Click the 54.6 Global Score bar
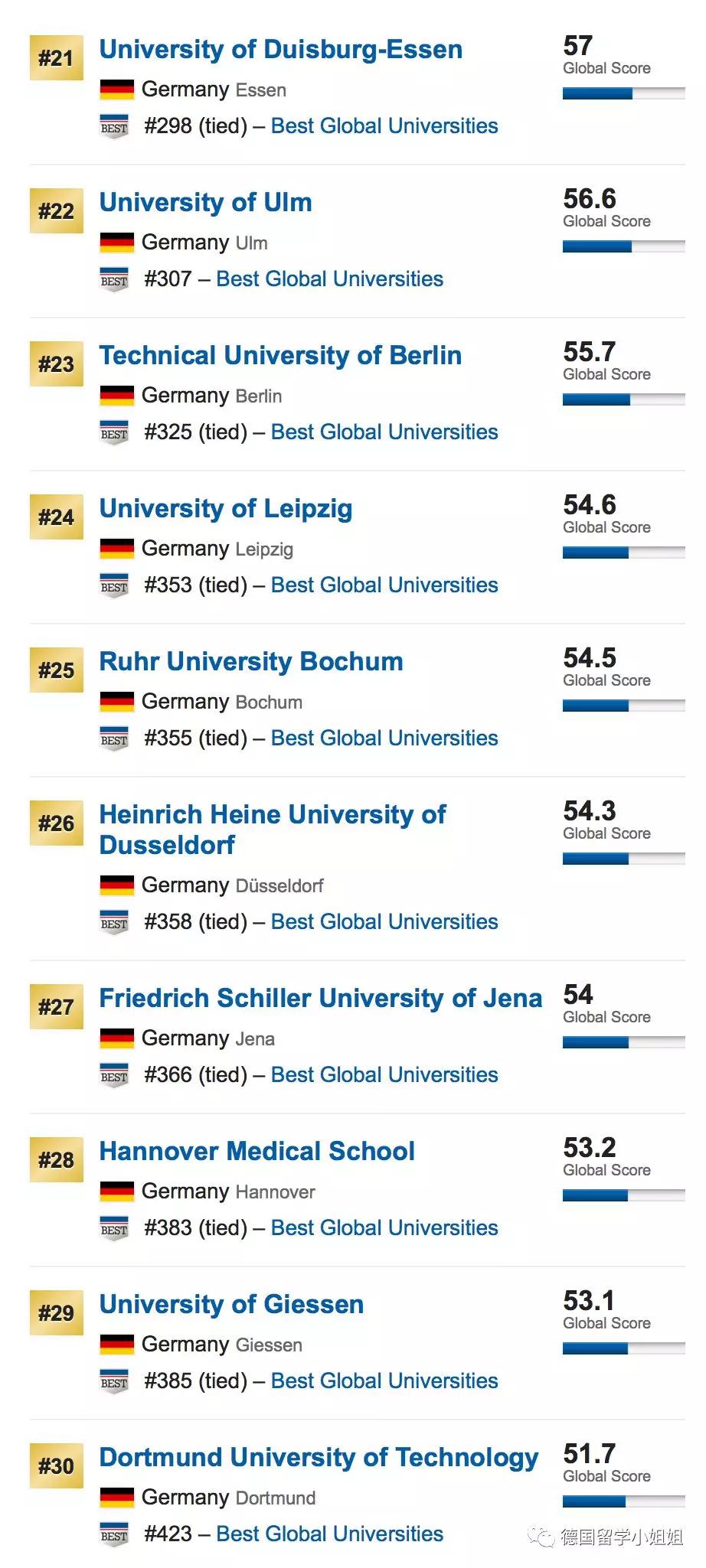 [x=623, y=553]
